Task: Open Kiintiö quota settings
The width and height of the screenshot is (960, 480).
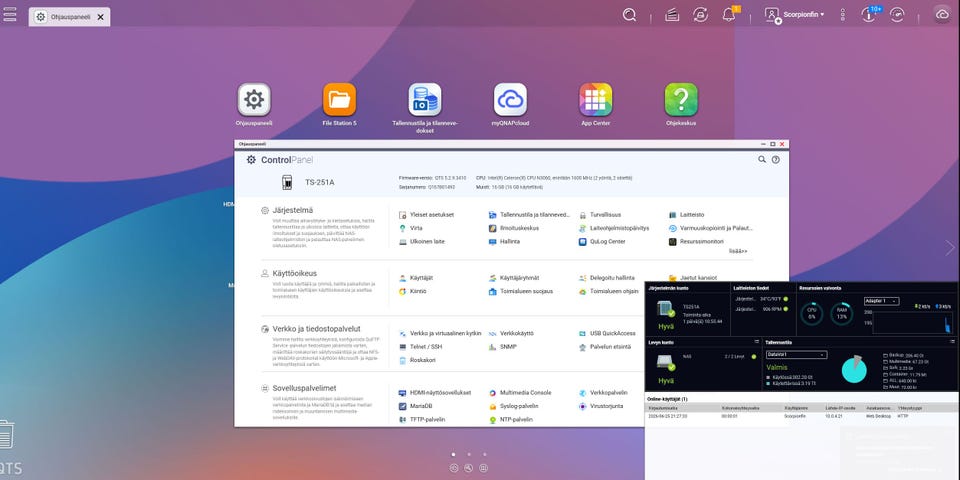Action: click(413, 291)
